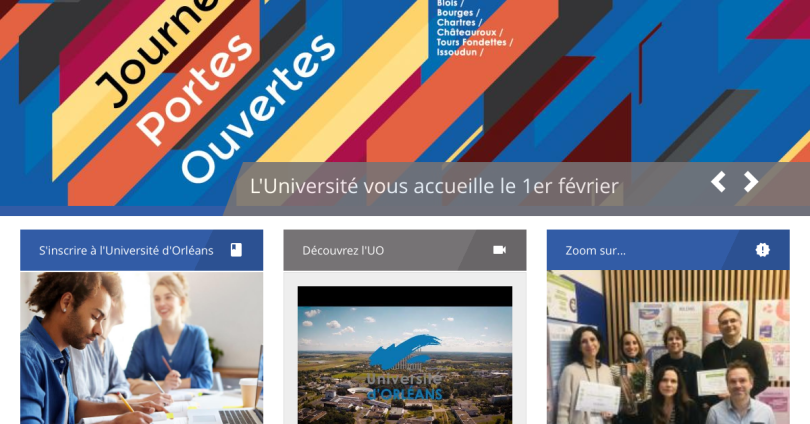
Task: Advance to the next carousel slide
Action: click(x=751, y=182)
